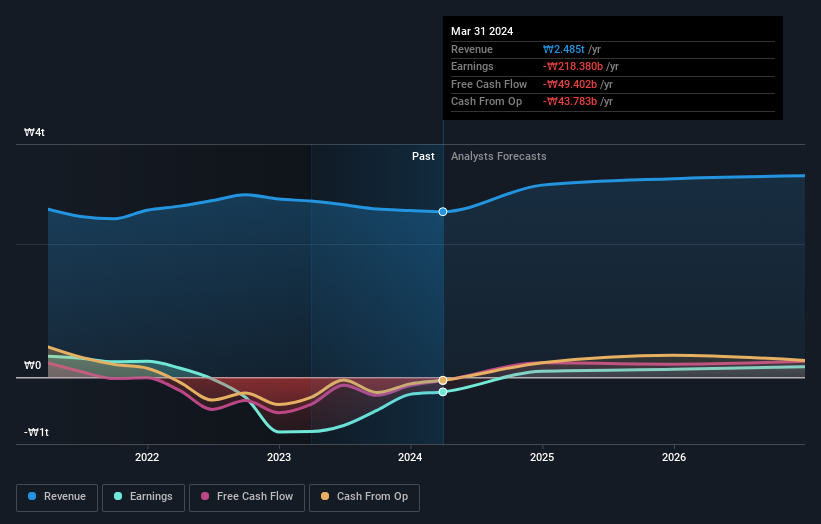821x524 pixels.
Task: Select the 2025 x-axis label
Action: pyautogui.click(x=542, y=457)
